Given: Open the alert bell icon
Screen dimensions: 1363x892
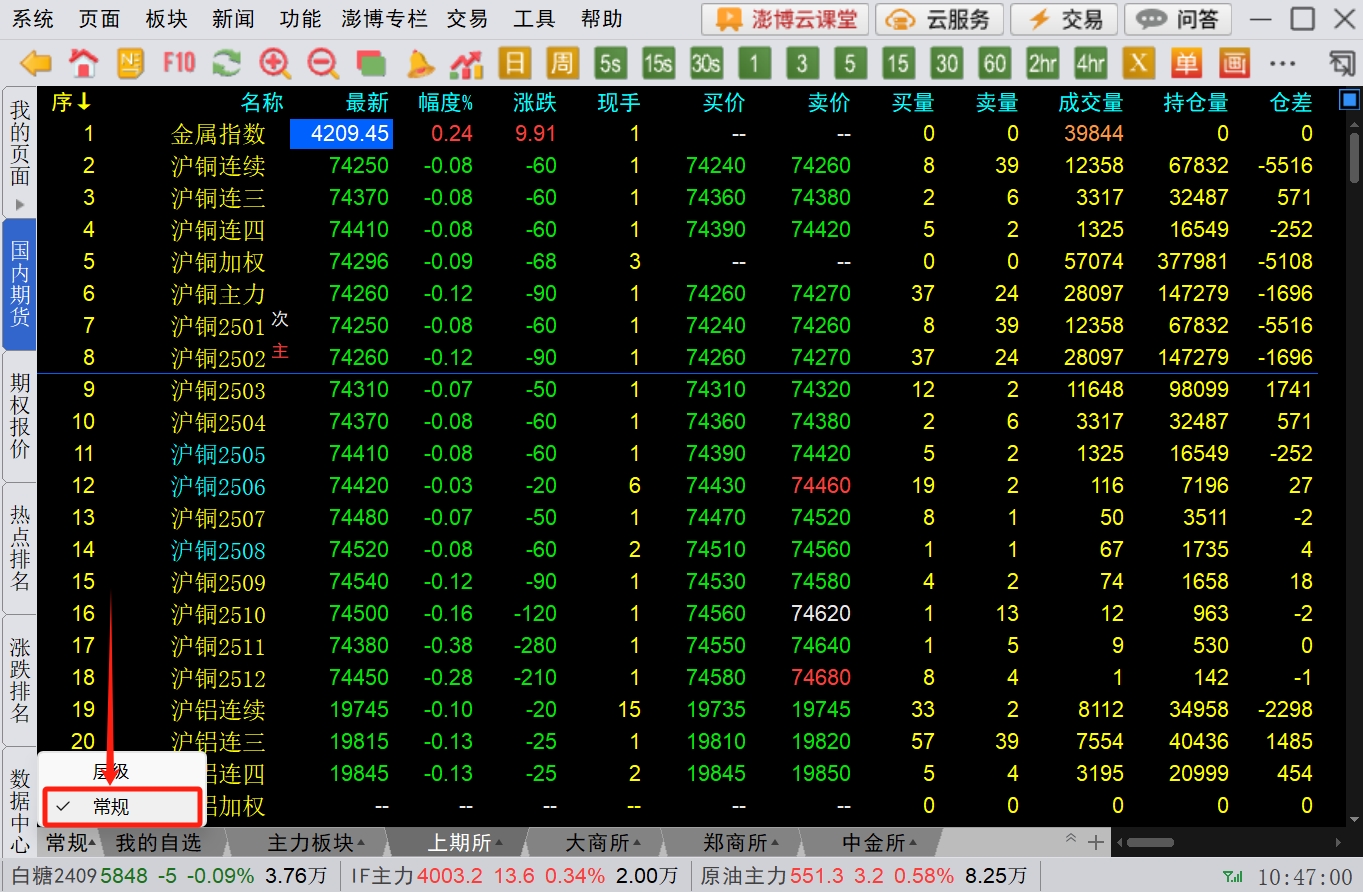Looking at the screenshot, I should pyautogui.click(x=420, y=64).
